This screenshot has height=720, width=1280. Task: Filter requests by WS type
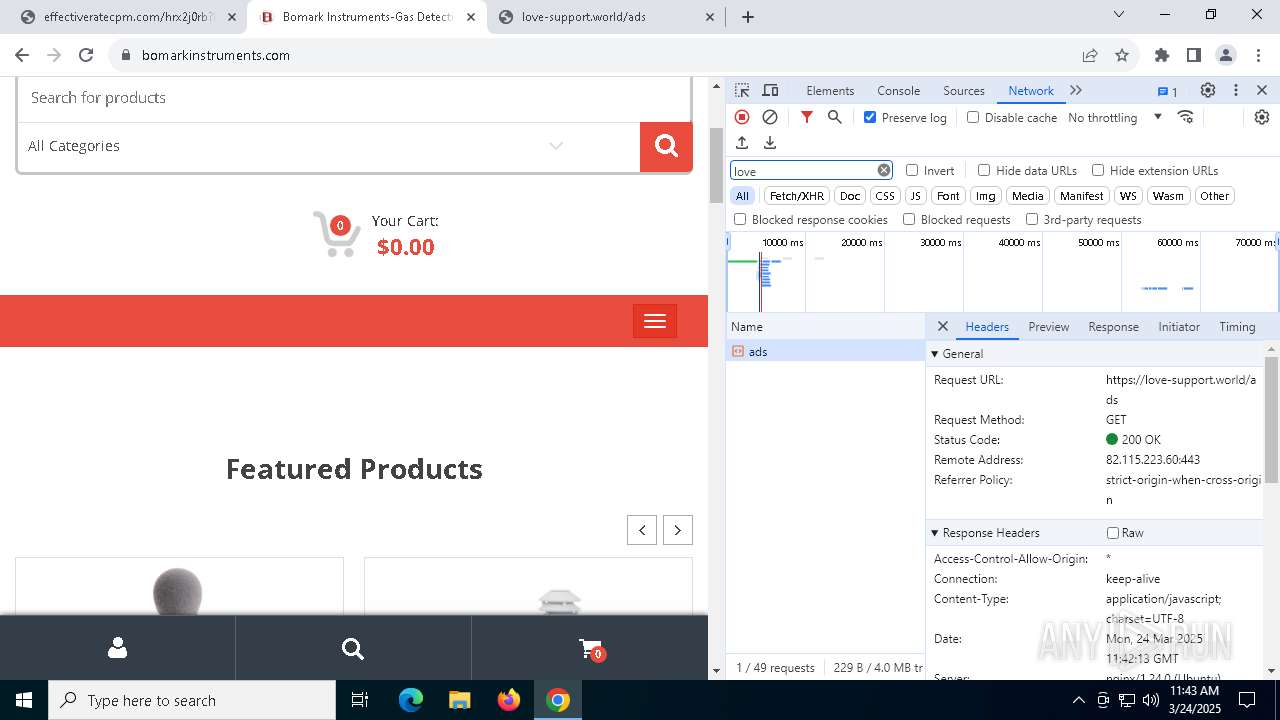point(1128,196)
